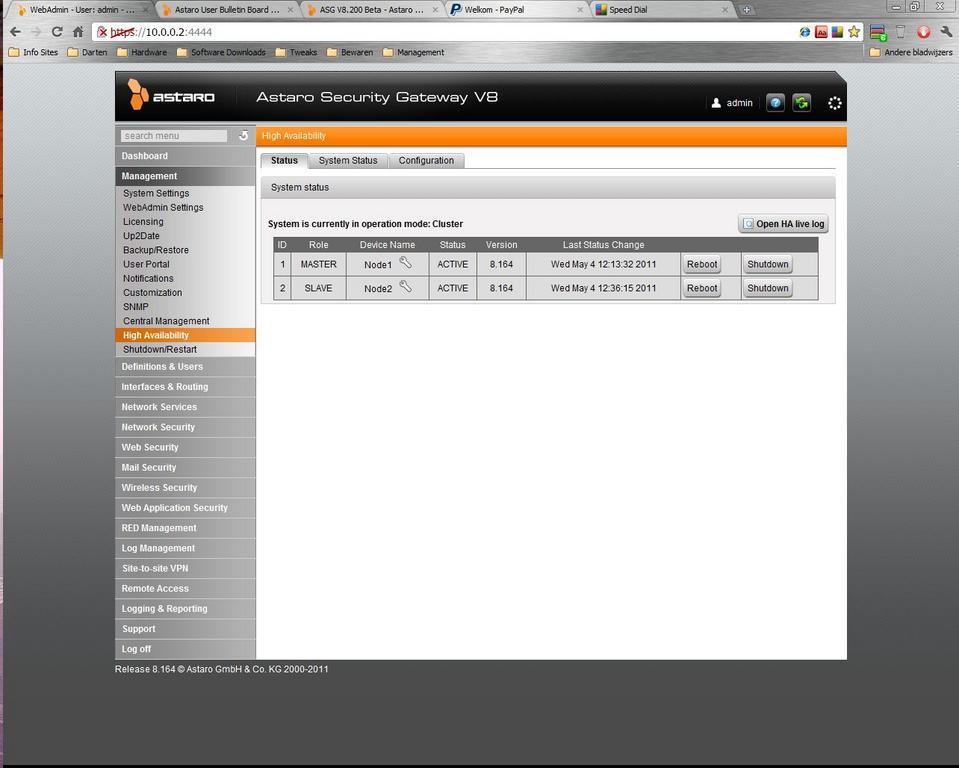This screenshot has width=959, height=768.
Task: Open the HA live log
Action: [x=783, y=224]
